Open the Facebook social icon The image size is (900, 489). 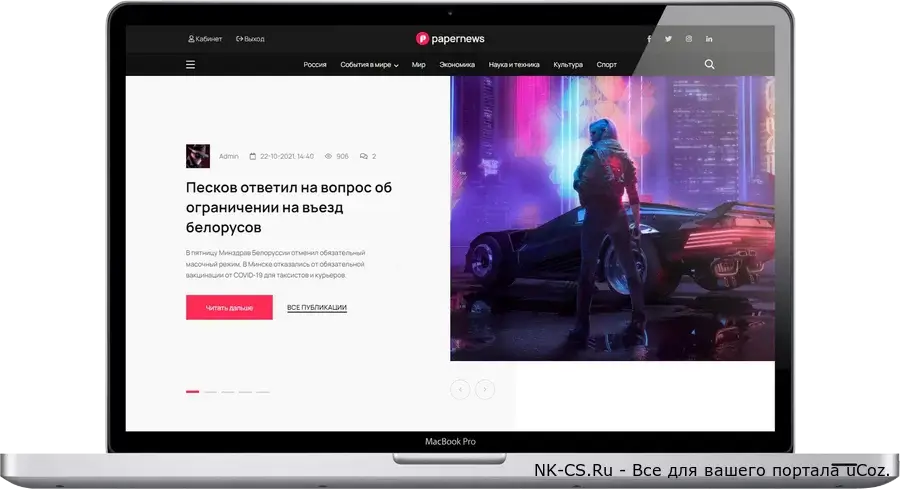click(x=649, y=39)
